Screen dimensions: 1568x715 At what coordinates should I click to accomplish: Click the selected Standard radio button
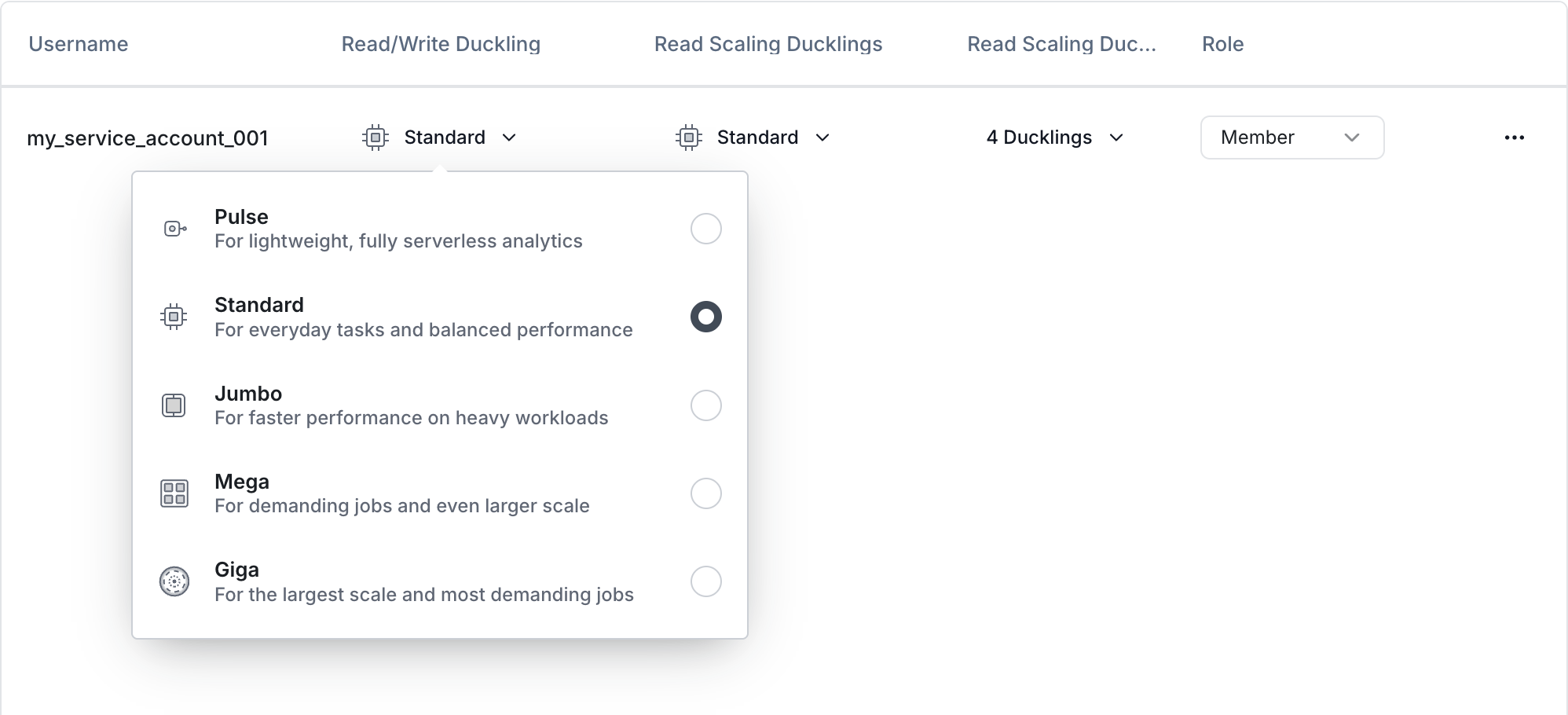705,316
